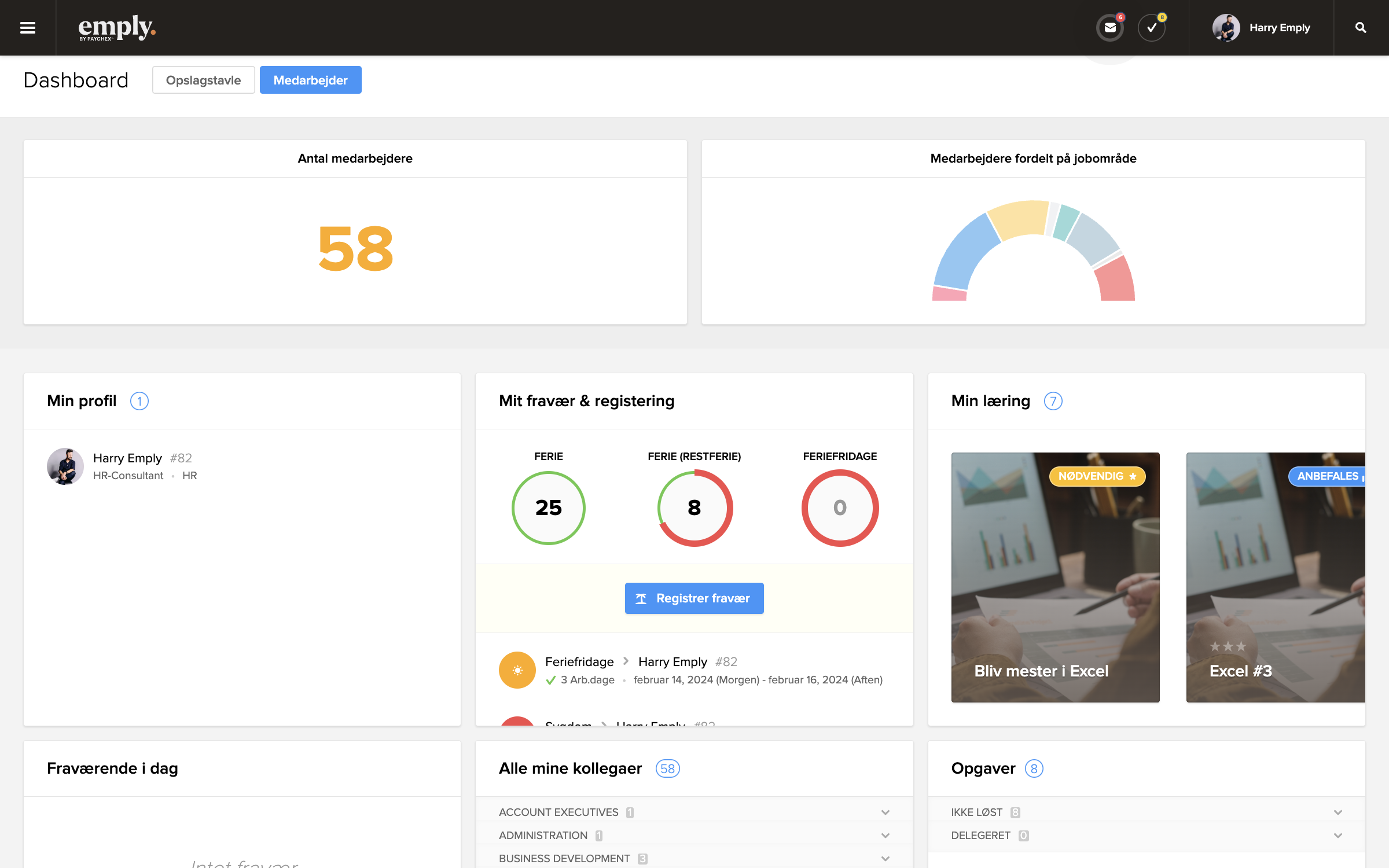Click the Alle mine kollegaer 58 badge
Viewport: 1389px width, 868px height.
pyautogui.click(x=667, y=768)
